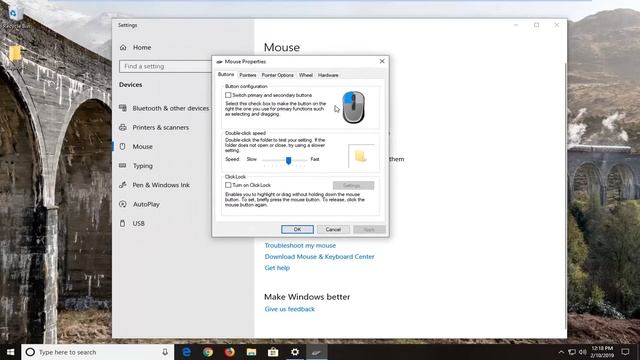Screen dimensions: 640x360
Task: Close the Mouse Properties dialog
Action: click(382, 61)
